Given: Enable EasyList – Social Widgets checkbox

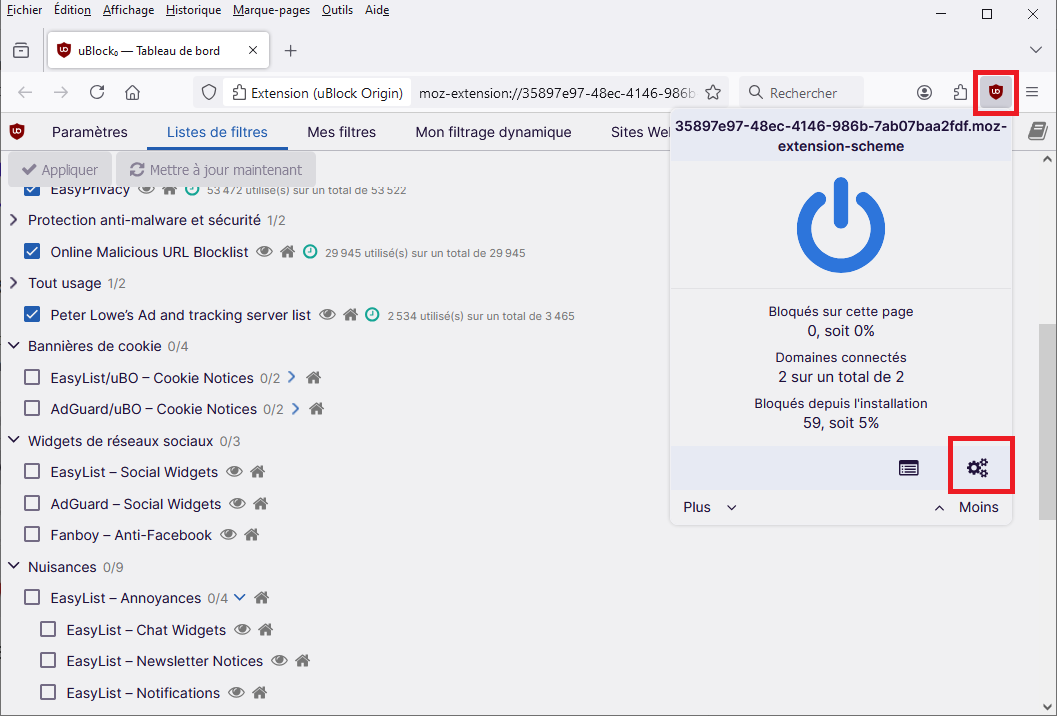Looking at the screenshot, I should coord(32,472).
